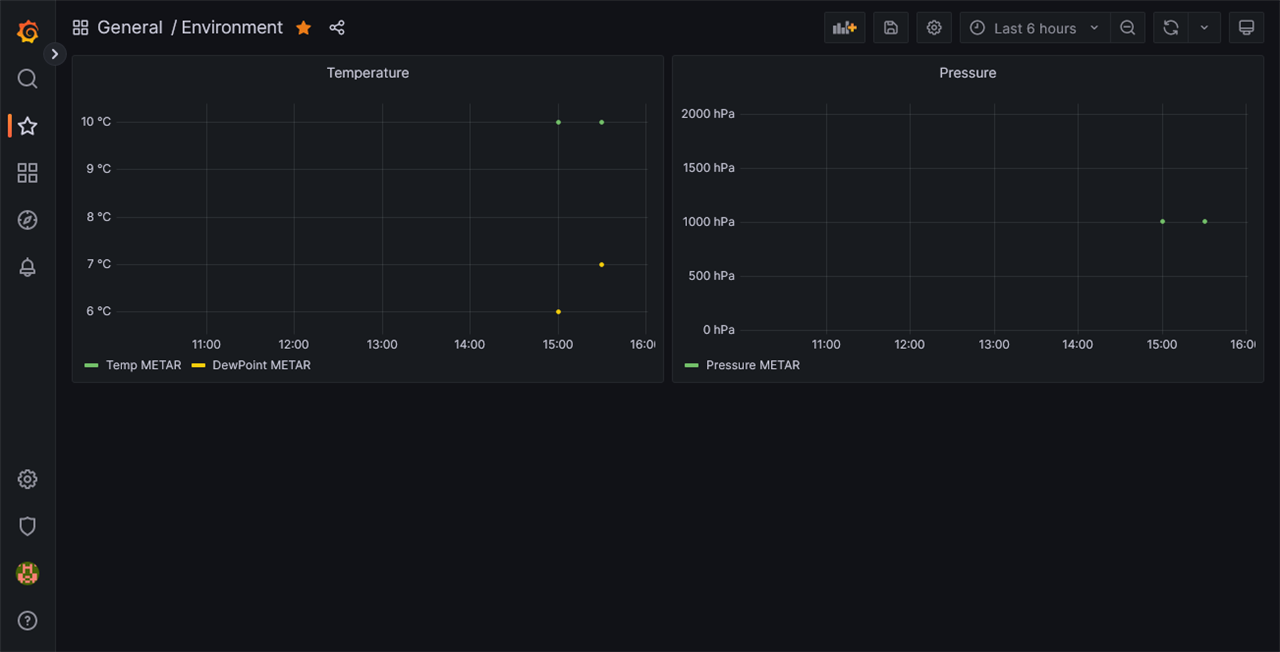Image resolution: width=1280 pixels, height=652 pixels.
Task: Click the yellow dew point dot at 6 °C
Action: pos(558,311)
